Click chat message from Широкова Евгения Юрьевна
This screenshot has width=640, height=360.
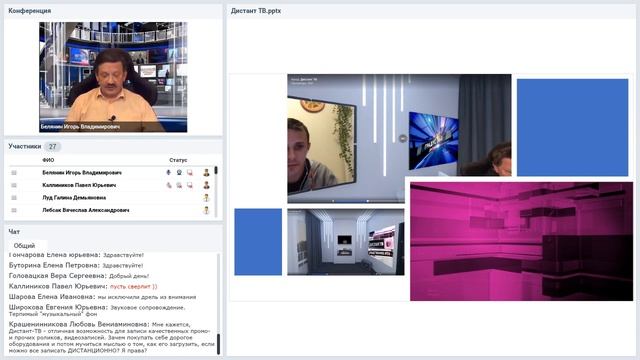click(97, 310)
